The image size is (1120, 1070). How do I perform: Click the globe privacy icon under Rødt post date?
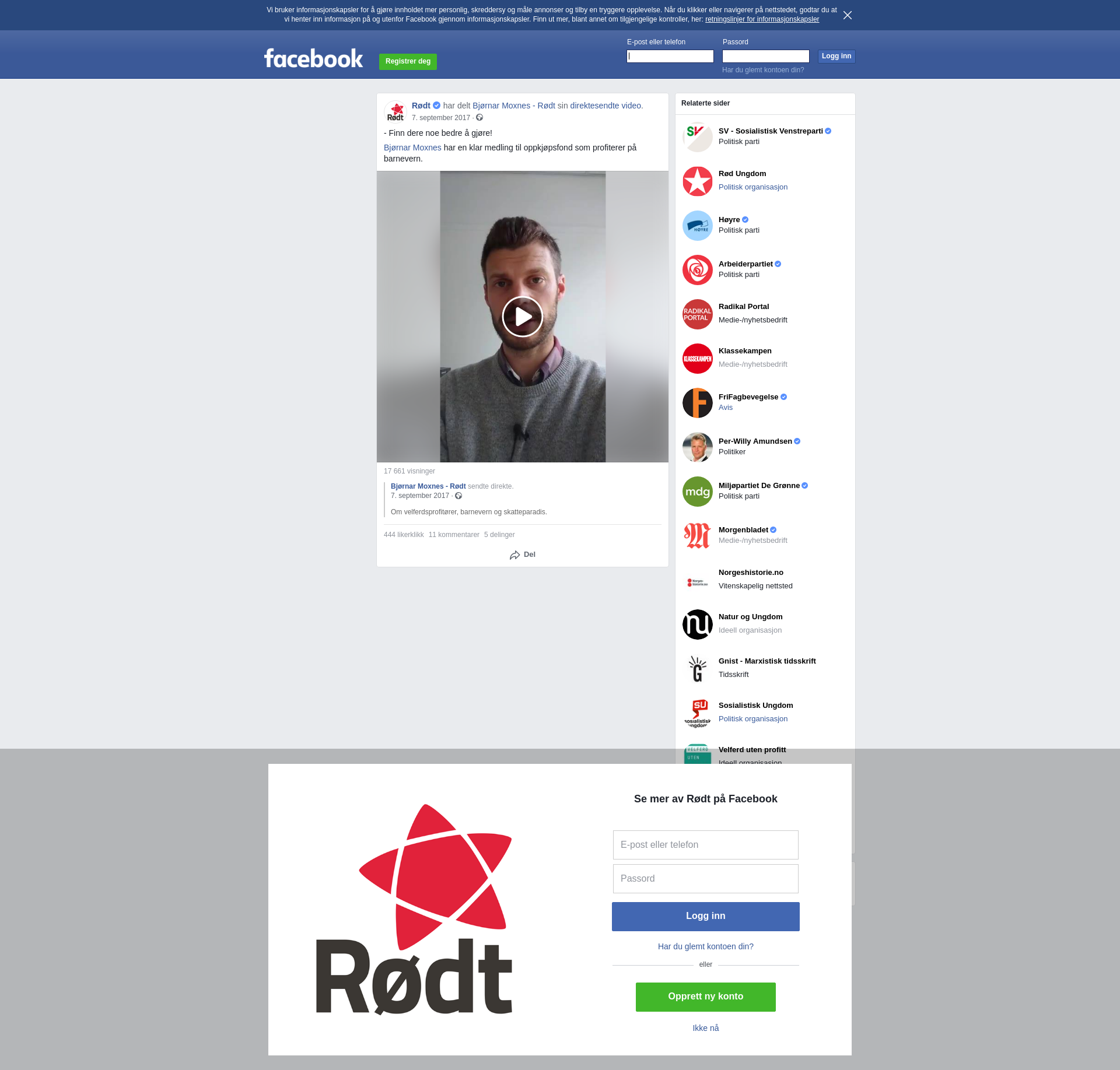coord(480,118)
